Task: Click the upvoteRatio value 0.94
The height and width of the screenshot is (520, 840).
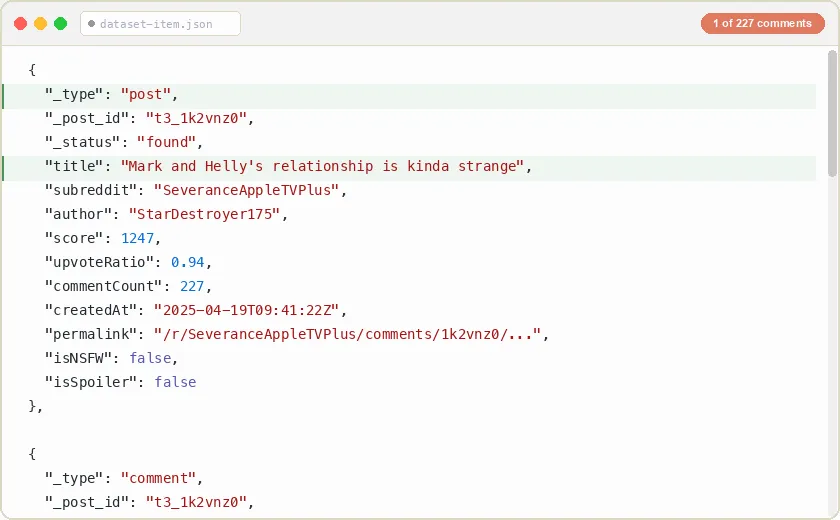Action: [188, 262]
